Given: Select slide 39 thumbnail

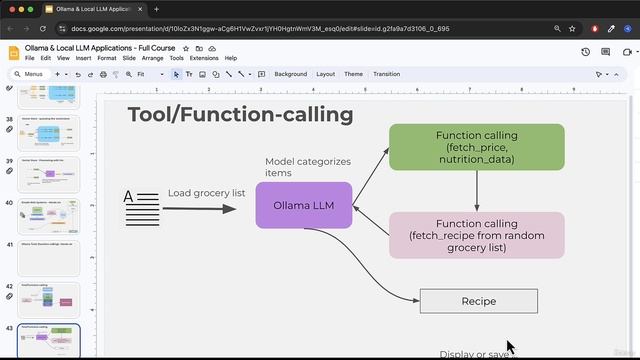Looking at the screenshot, I should click(49, 175).
